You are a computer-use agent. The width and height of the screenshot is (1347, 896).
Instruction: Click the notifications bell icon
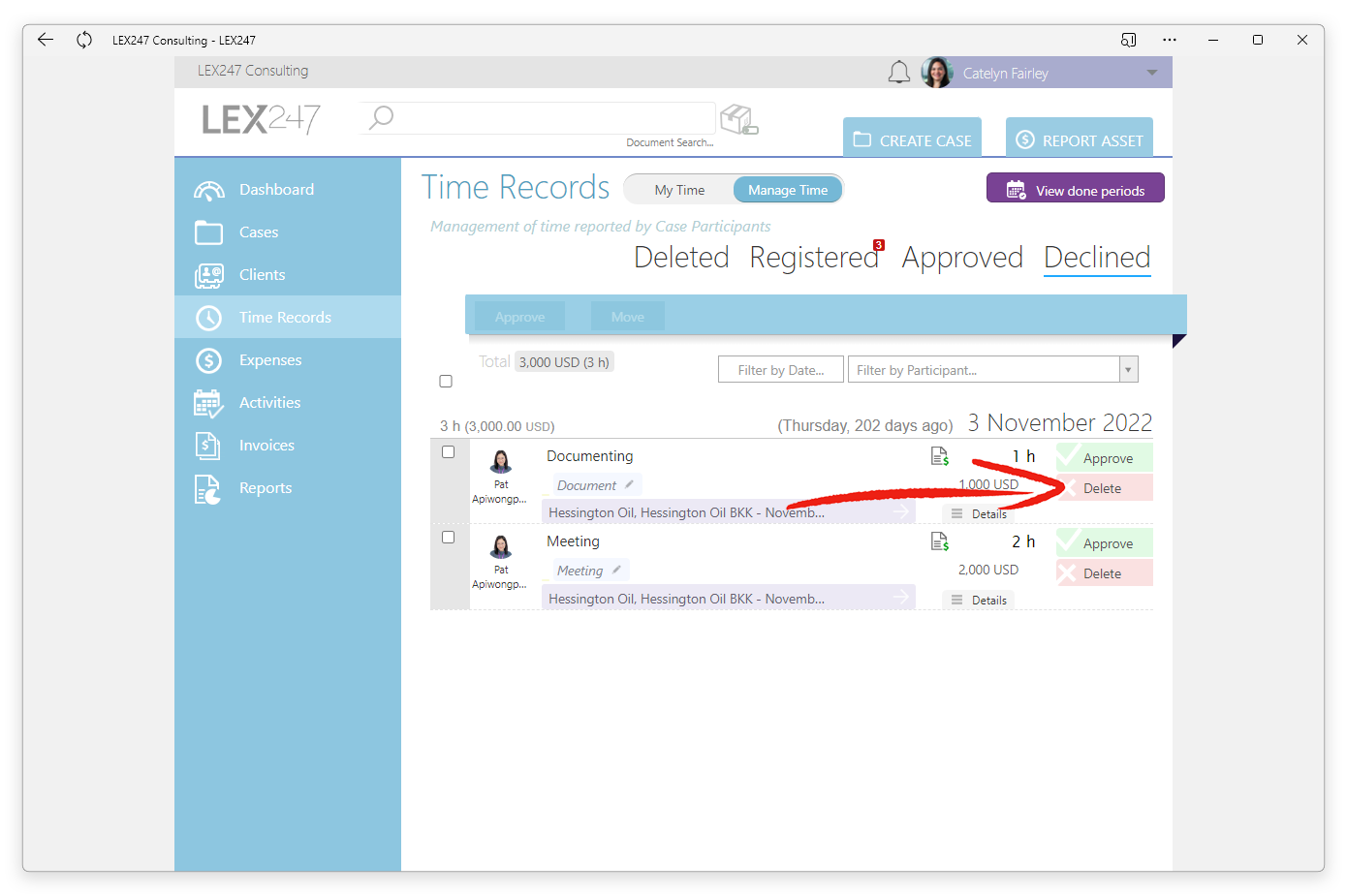pyautogui.click(x=899, y=73)
